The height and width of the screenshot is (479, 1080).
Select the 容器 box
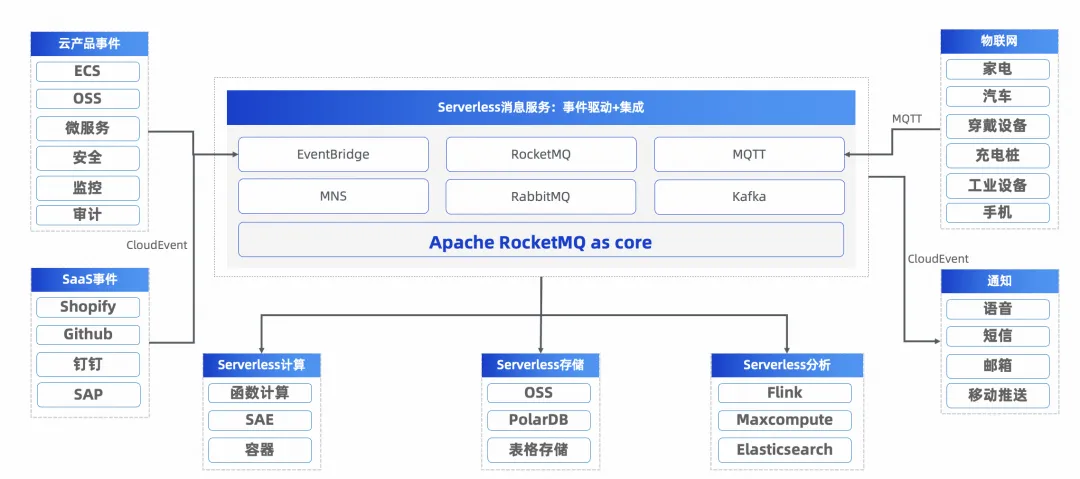260,449
